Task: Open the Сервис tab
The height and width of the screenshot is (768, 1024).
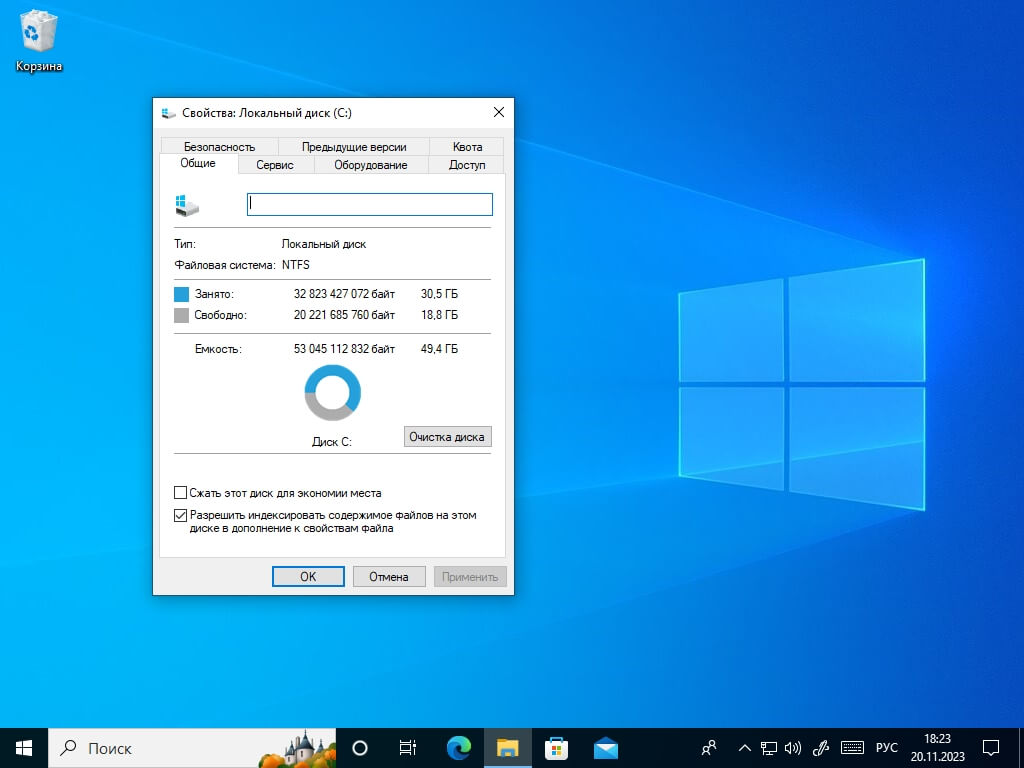Action: click(x=275, y=165)
